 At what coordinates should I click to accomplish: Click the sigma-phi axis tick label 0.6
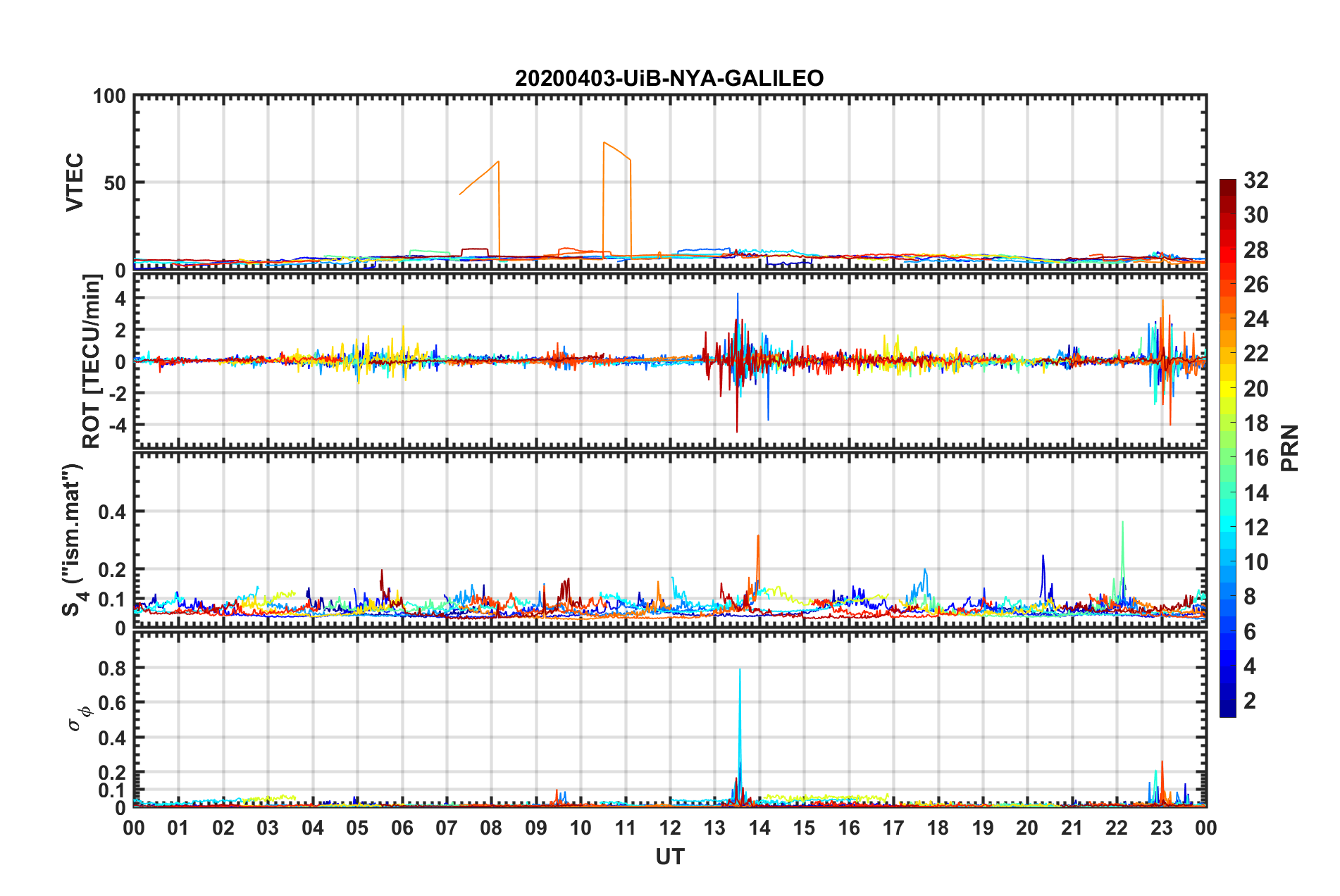(x=113, y=703)
